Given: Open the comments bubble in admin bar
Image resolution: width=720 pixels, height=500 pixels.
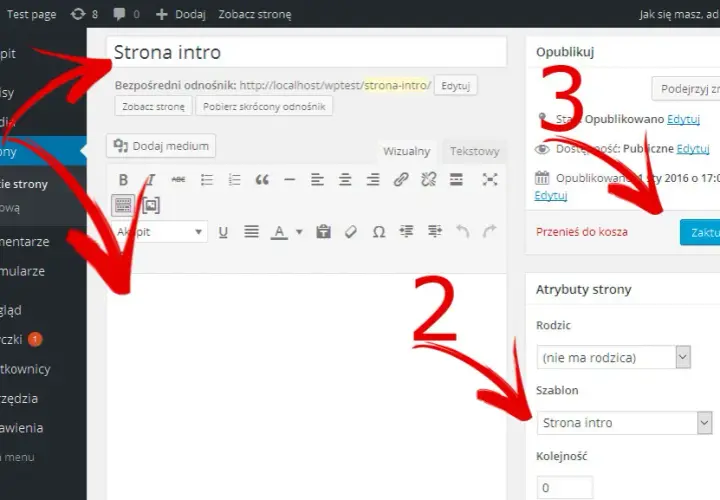Looking at the screenshot, I should [x=126, y=14].
